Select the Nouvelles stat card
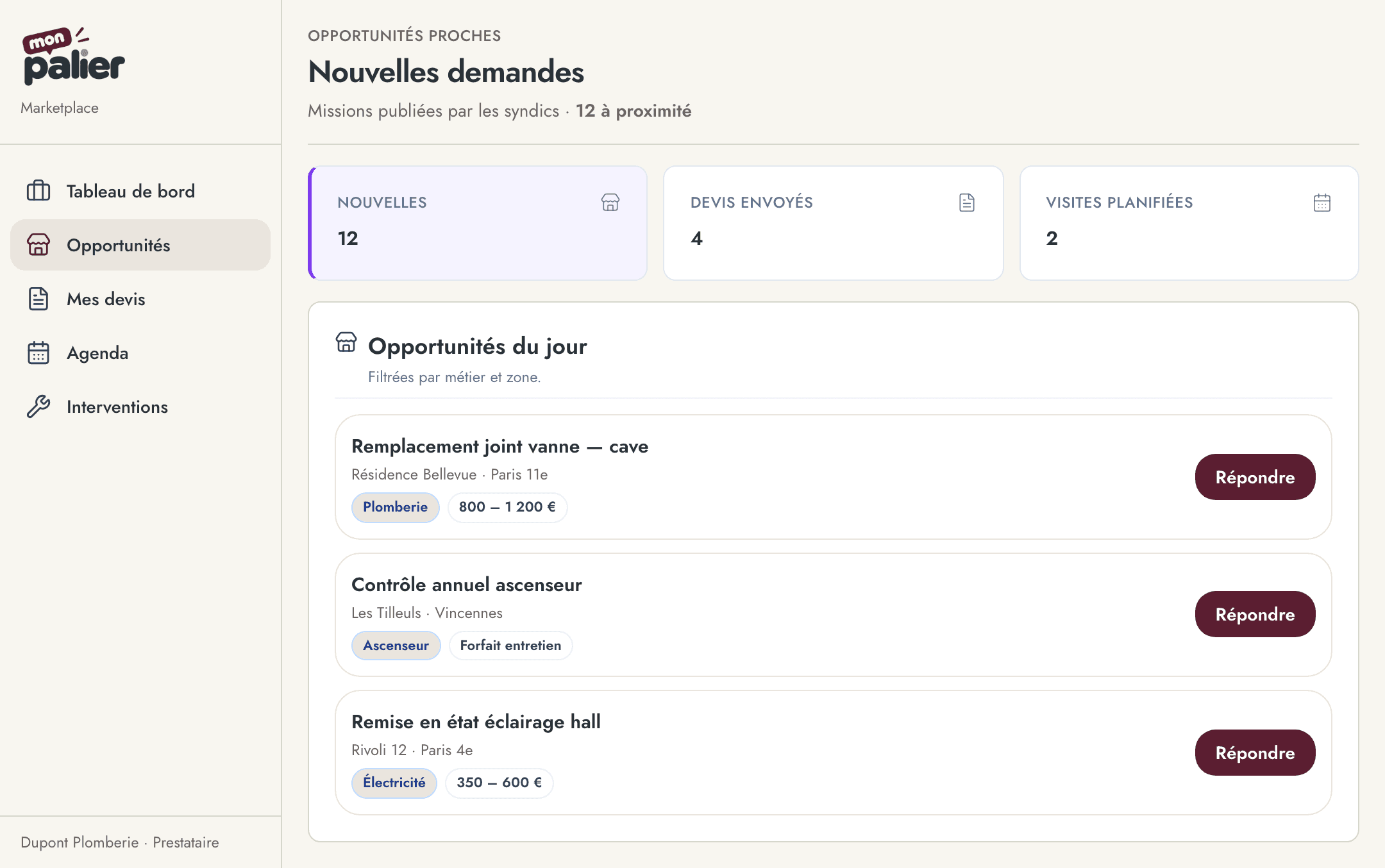This screenshot has width=1385, height=868. tap(478, 222)
